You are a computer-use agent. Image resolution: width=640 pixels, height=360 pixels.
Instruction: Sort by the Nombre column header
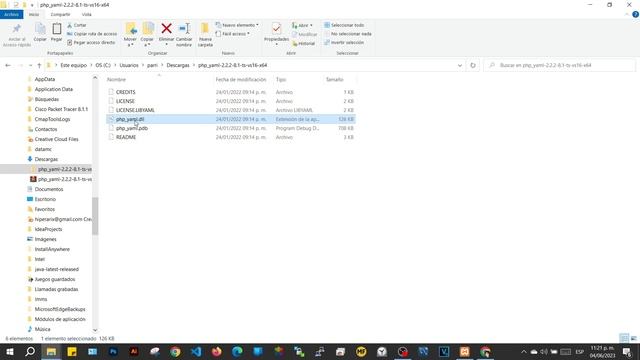(x=116, y=80)
